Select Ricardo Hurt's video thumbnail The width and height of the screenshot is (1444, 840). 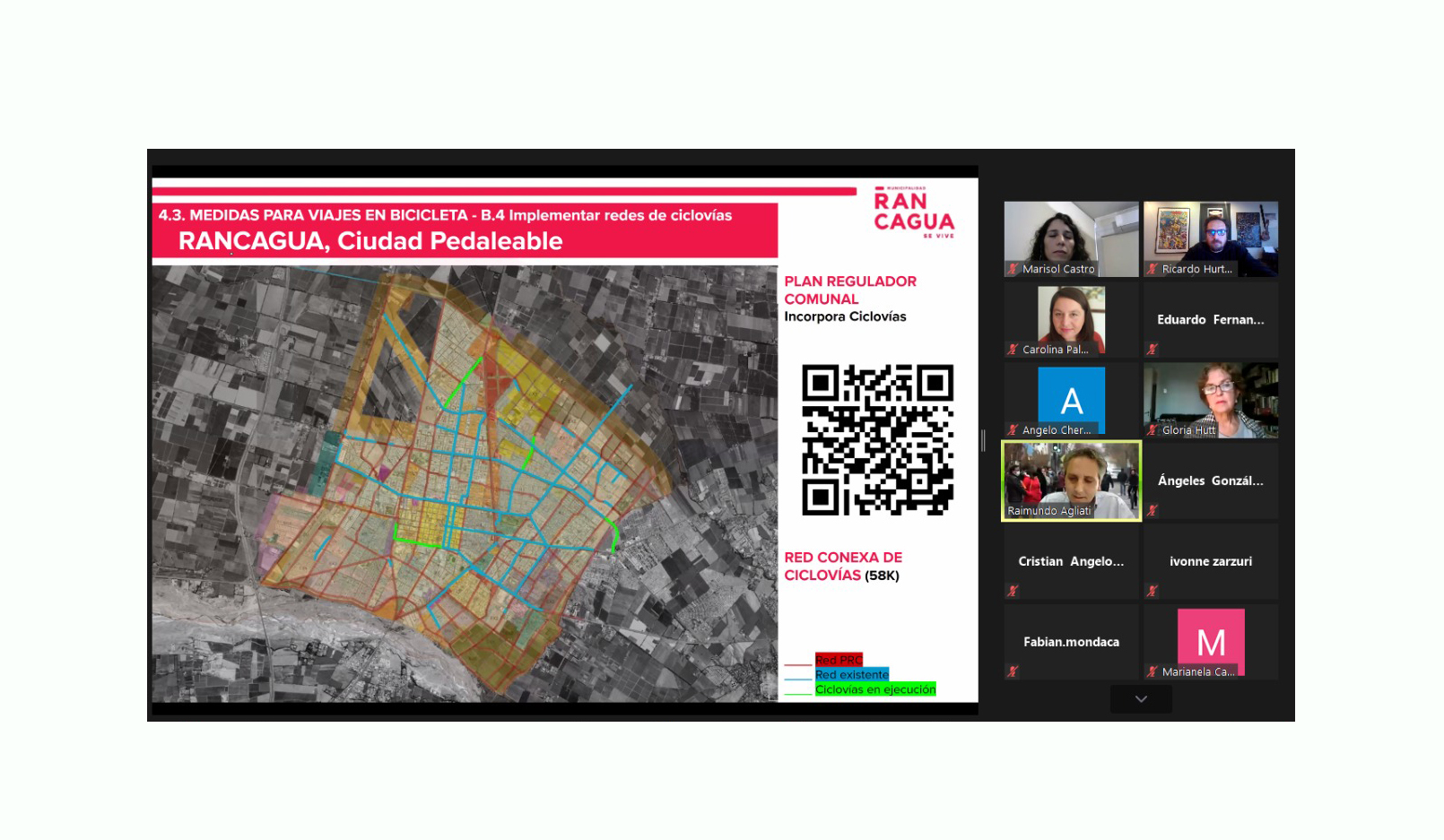(x=1211, y=238)
